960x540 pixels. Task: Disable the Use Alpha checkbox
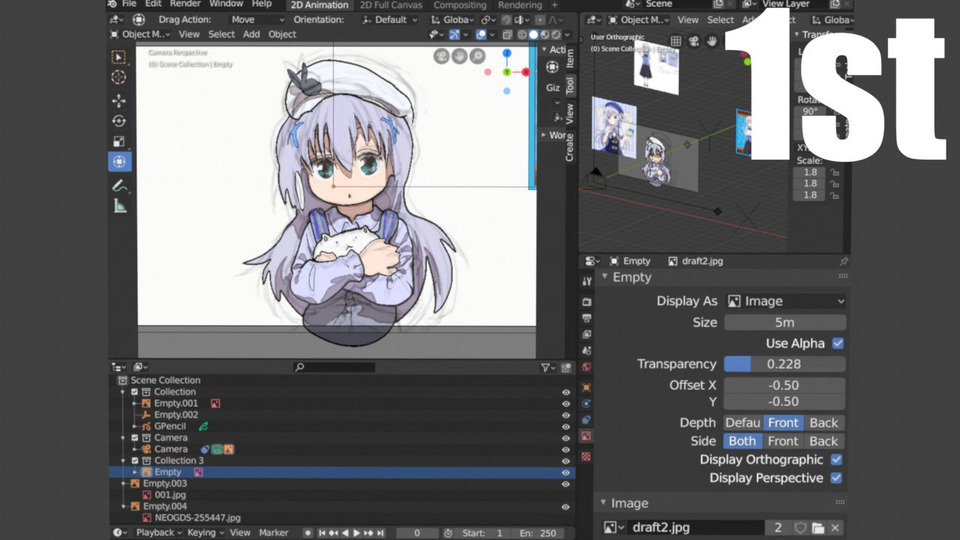838,343
